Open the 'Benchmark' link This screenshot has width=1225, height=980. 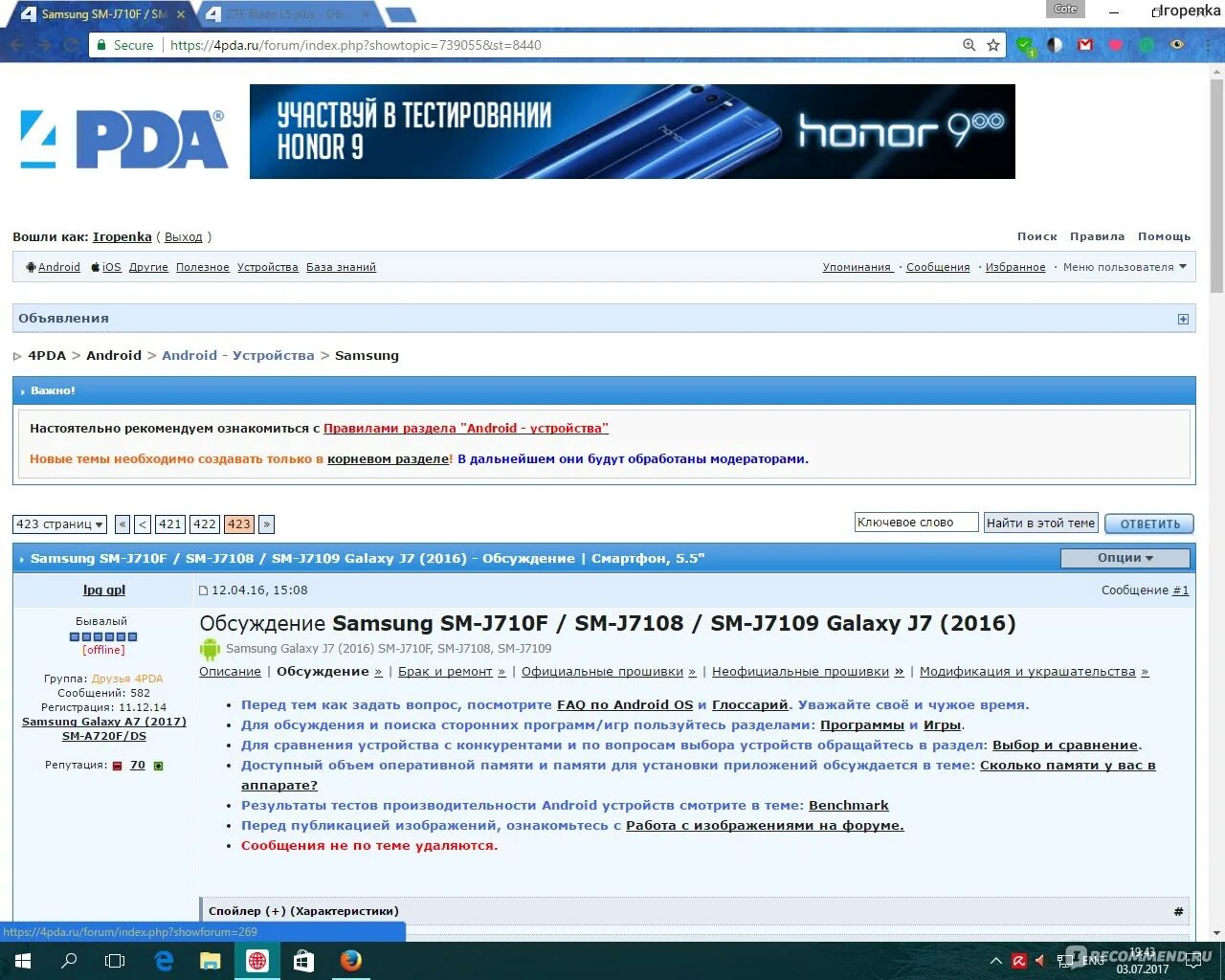pyautogui.click(x=849, y=805)
